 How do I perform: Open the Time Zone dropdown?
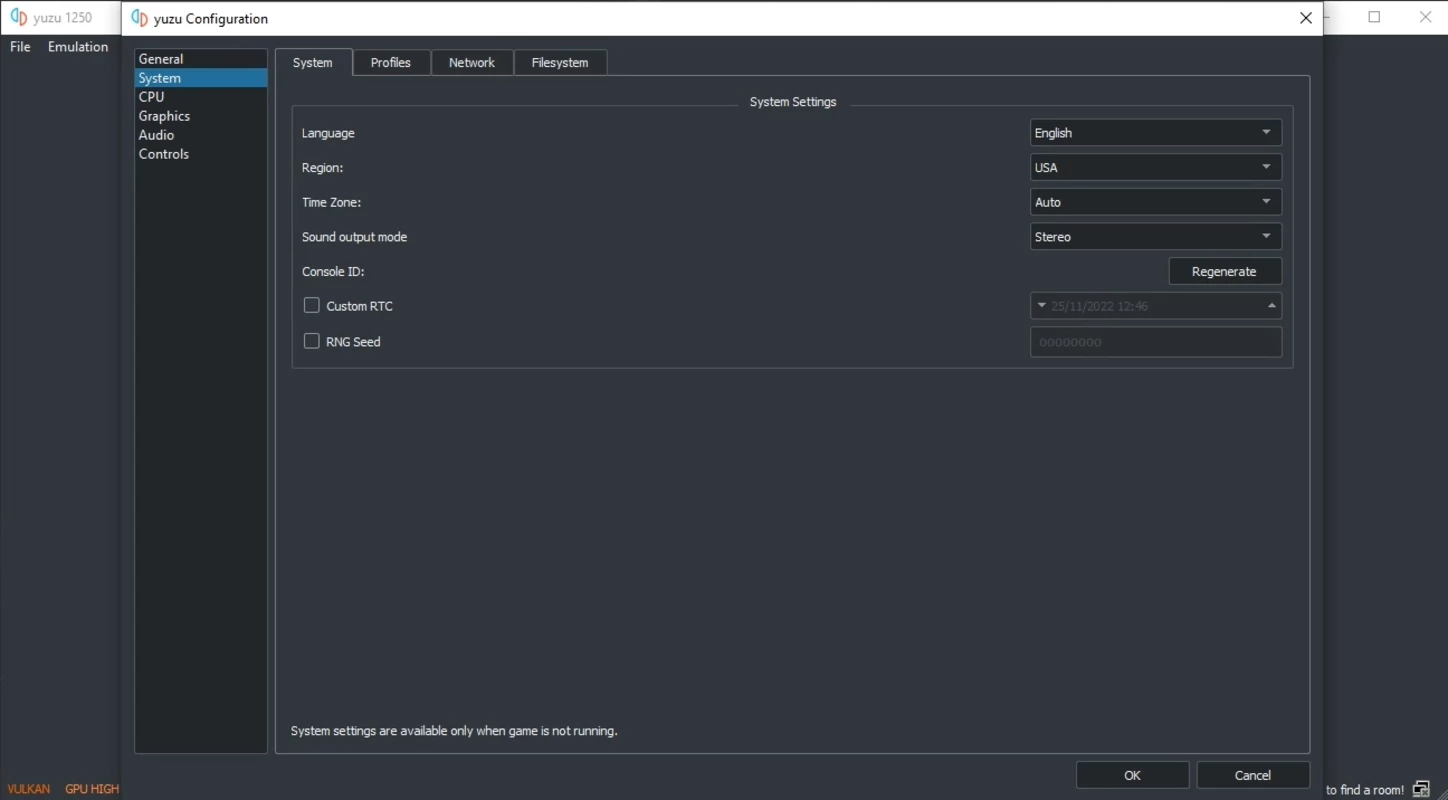tap(1156, 202)
